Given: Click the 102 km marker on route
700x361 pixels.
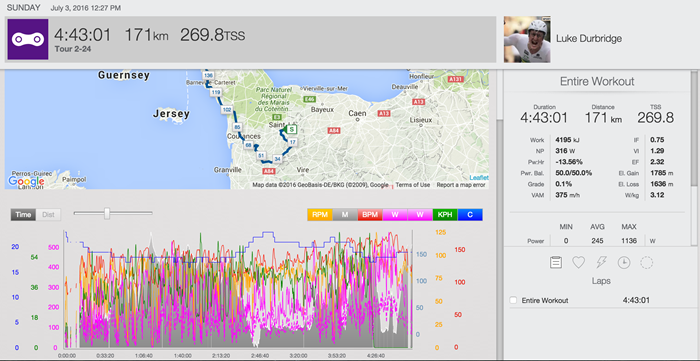Looking at the screenshot, I should [227, 109].
